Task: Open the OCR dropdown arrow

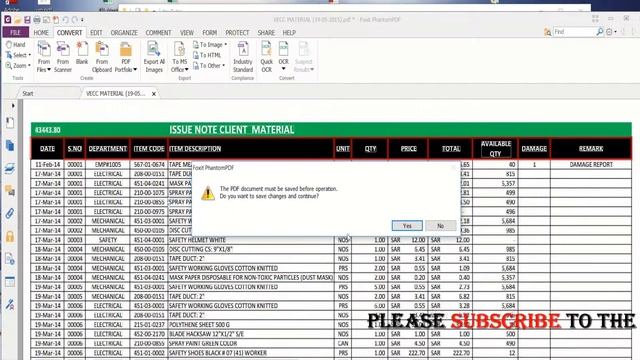Action: (x=284, y=69)
